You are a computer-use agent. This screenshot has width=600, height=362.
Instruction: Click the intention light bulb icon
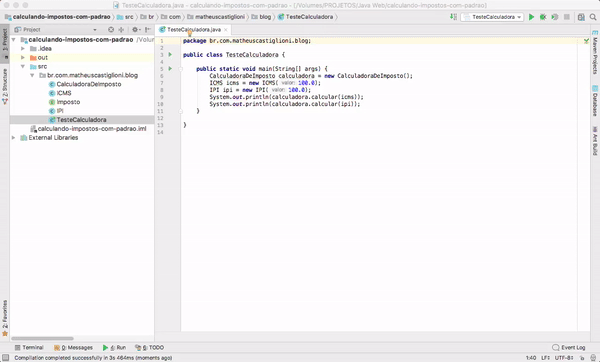tap(189, 34)
